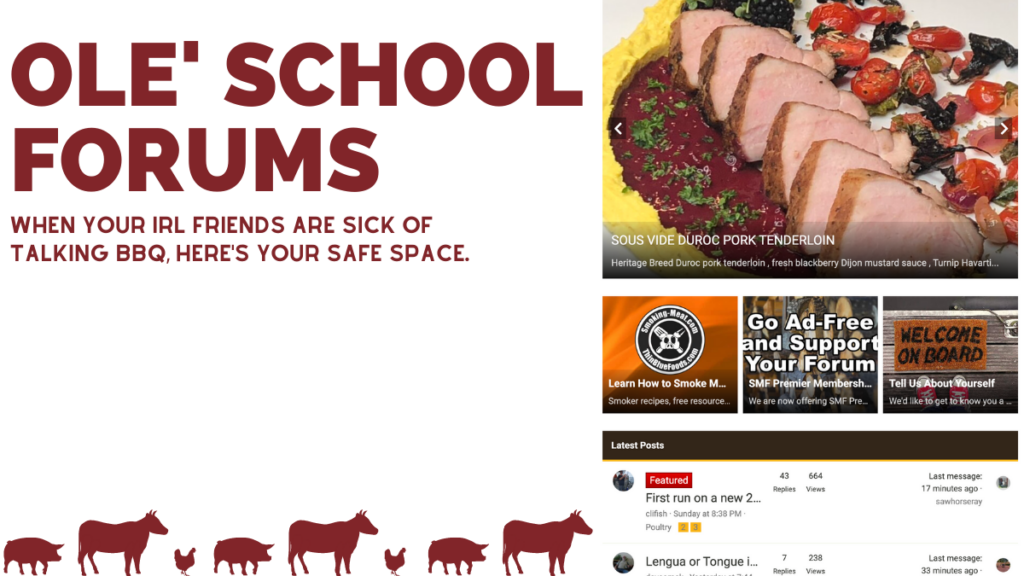Viewport: 1024px width, 576px height.
Task: Open the Sous Vide Duroc Pork Tenderloin title
Action: [722, 240]
